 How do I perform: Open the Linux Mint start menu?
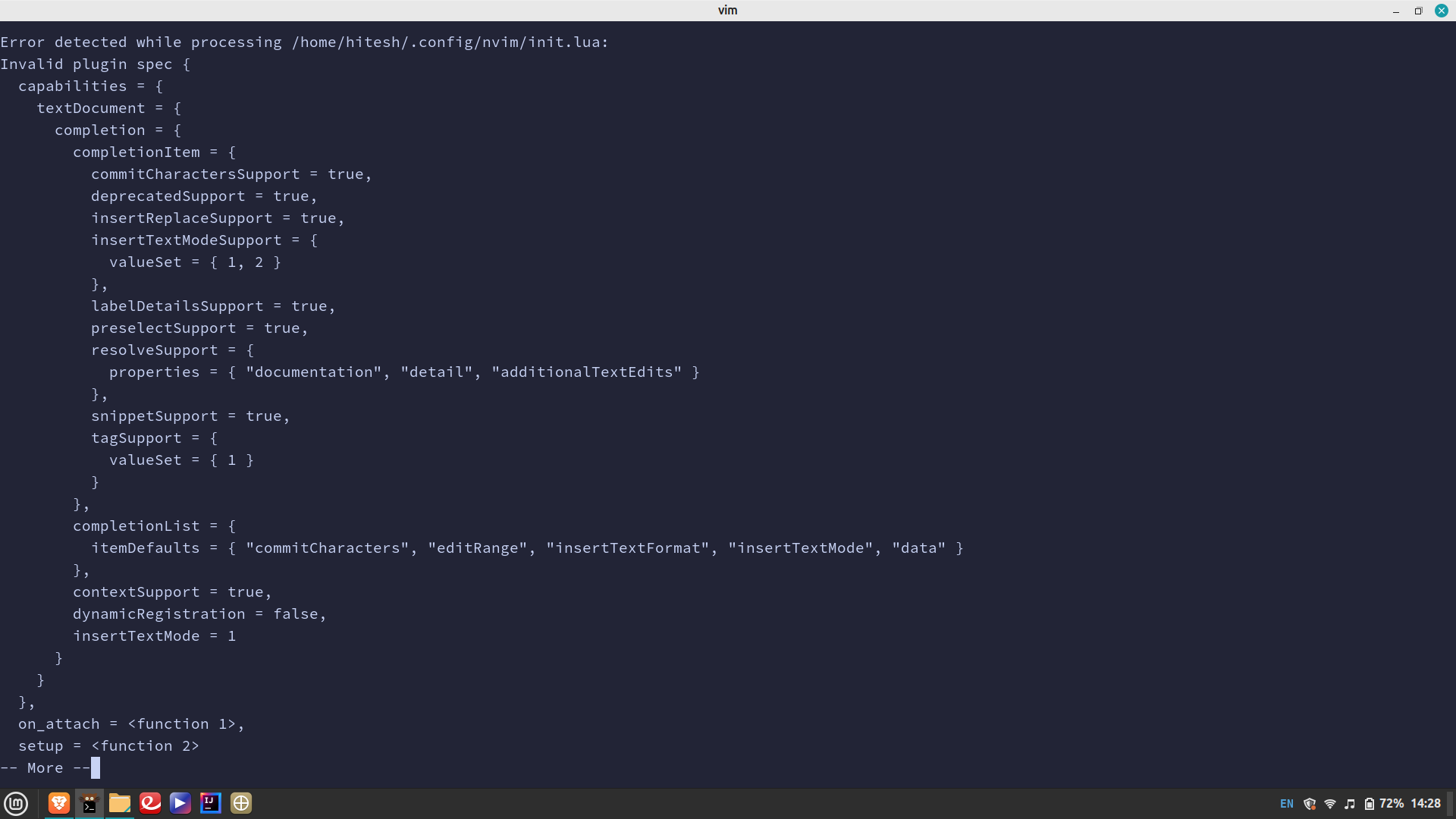click(x=16, y=803)
